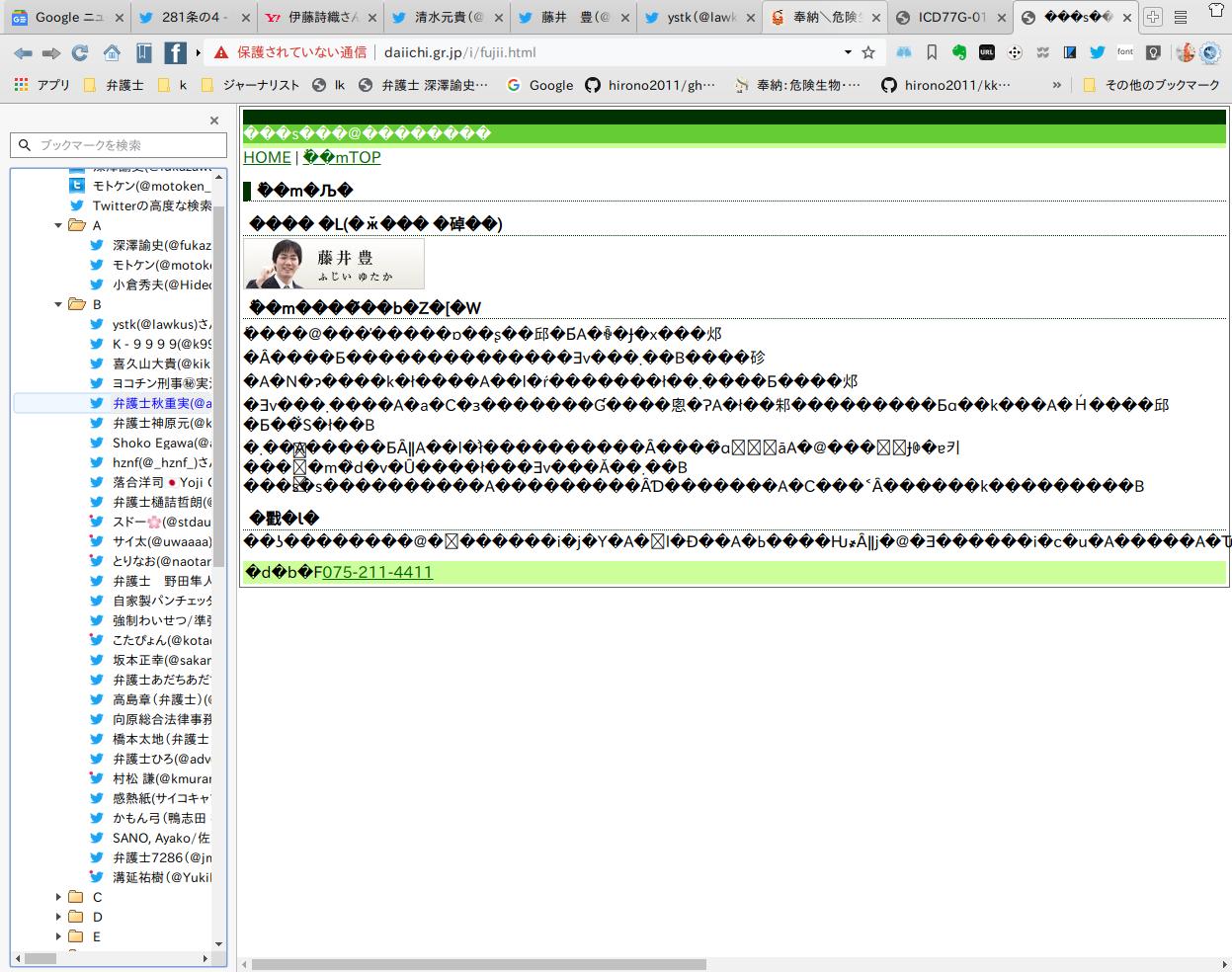Viewport: 1232px width, 972px height.
Task: Click the four-arrow move extension icon
Action: pyautogui.click(x=1015, y=52)
